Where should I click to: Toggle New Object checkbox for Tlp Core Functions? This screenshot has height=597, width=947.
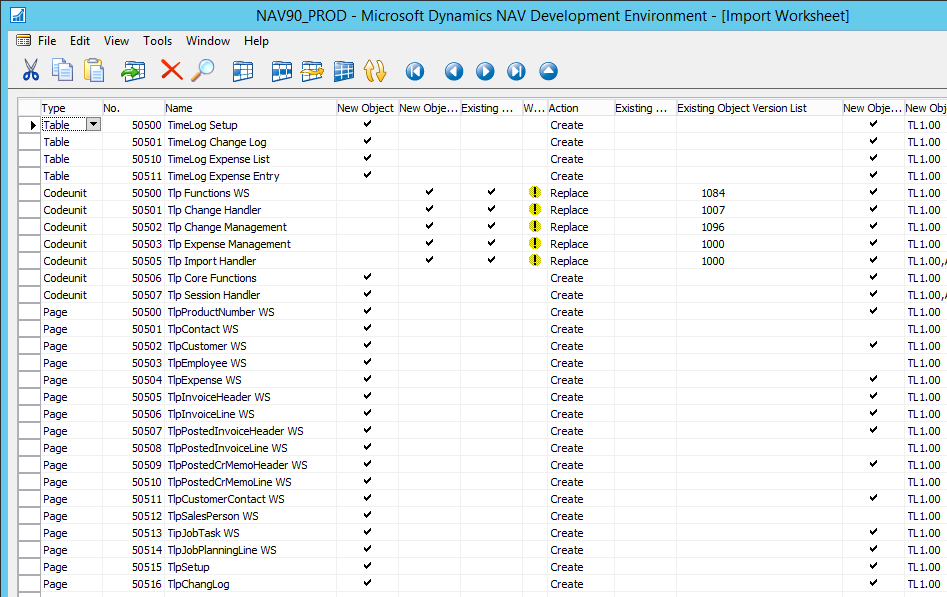pos(367,278)
